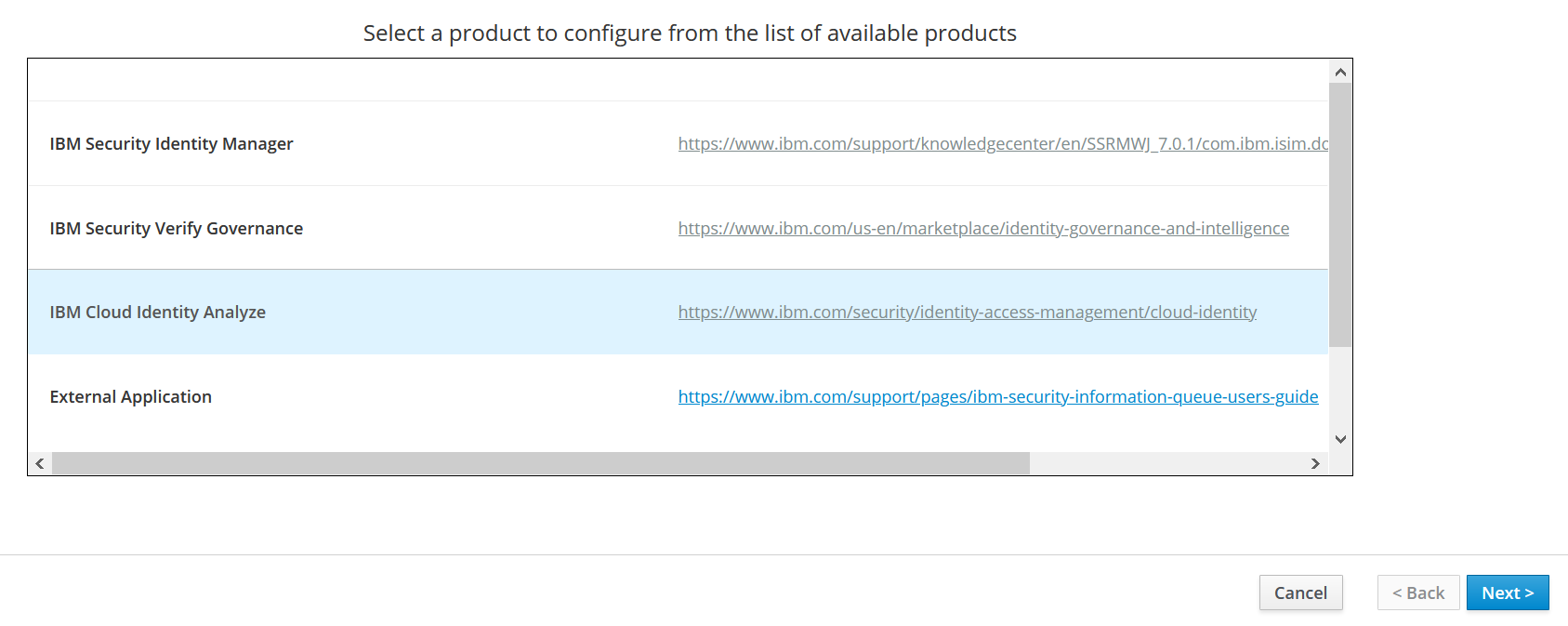Click the right arrow of horizontal scrollbar
1568x626 pixels.
(1315, 463)
